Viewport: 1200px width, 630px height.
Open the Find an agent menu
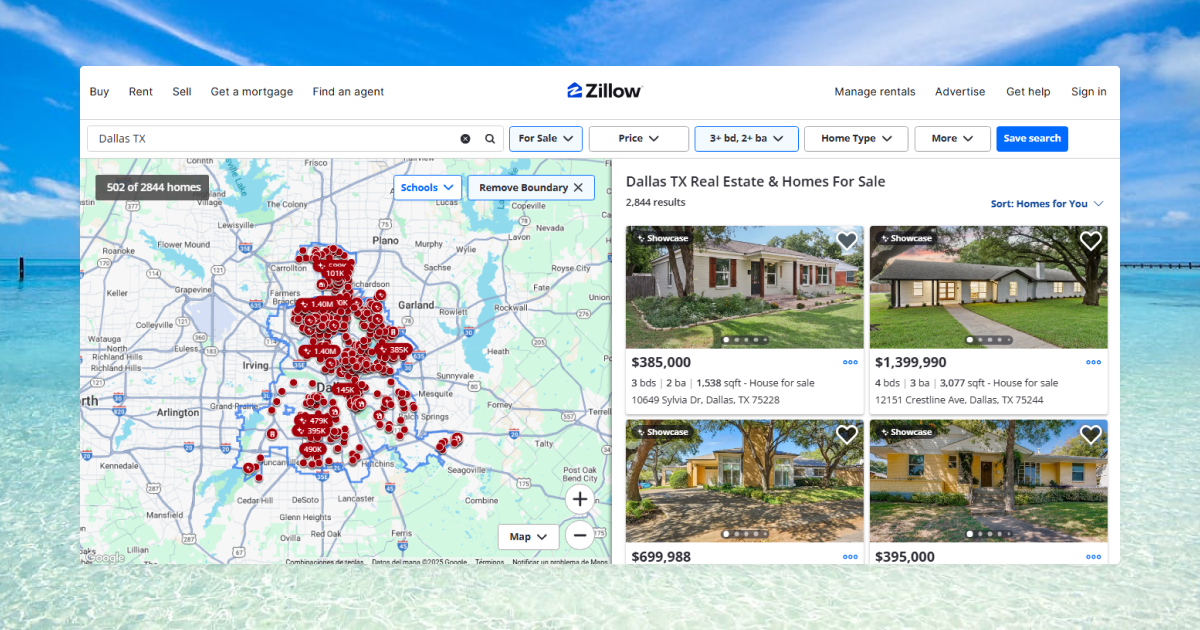click(348, 91)
